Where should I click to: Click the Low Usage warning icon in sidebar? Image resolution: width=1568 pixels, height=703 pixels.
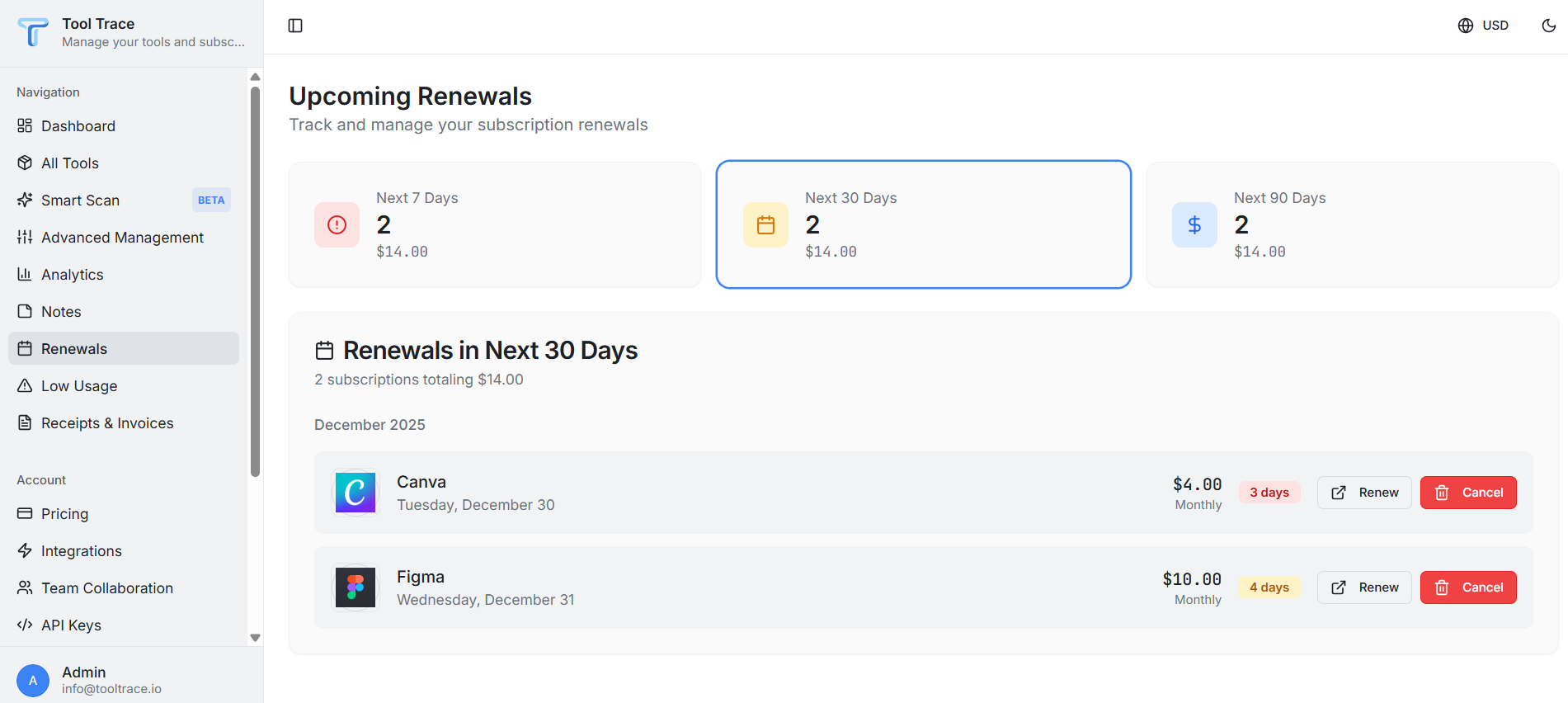click(x=25, y=386)
